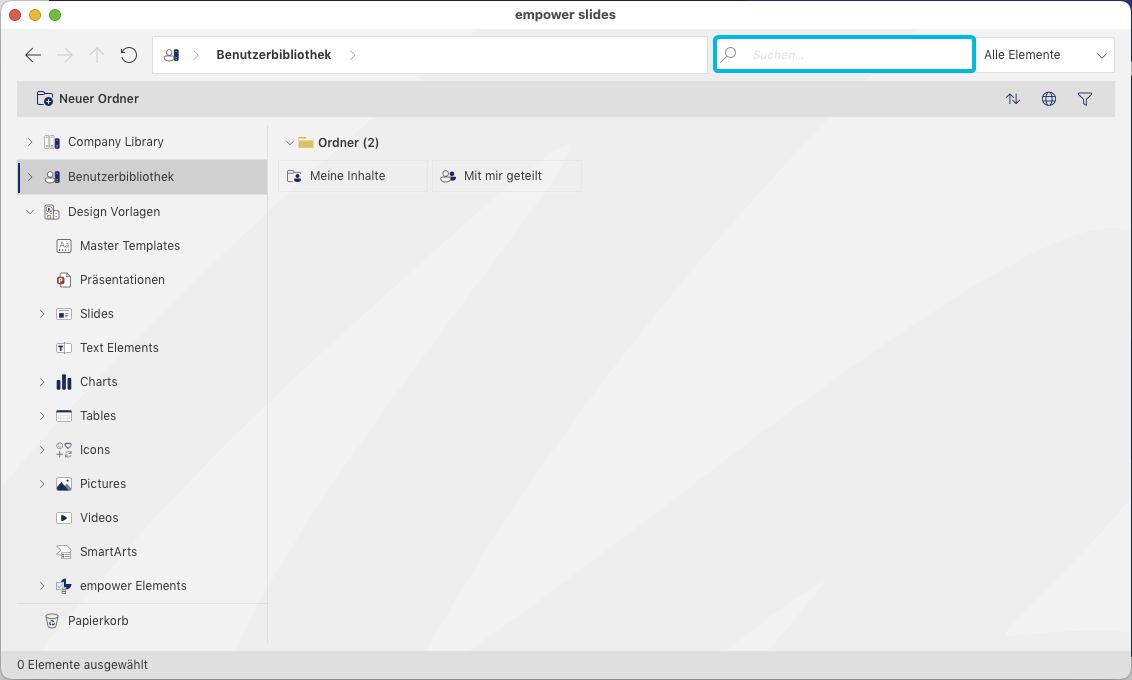Expand the Icons tree node
Image resolution: width=1132 pixels, height=680 pixels.
pos(42,450)
